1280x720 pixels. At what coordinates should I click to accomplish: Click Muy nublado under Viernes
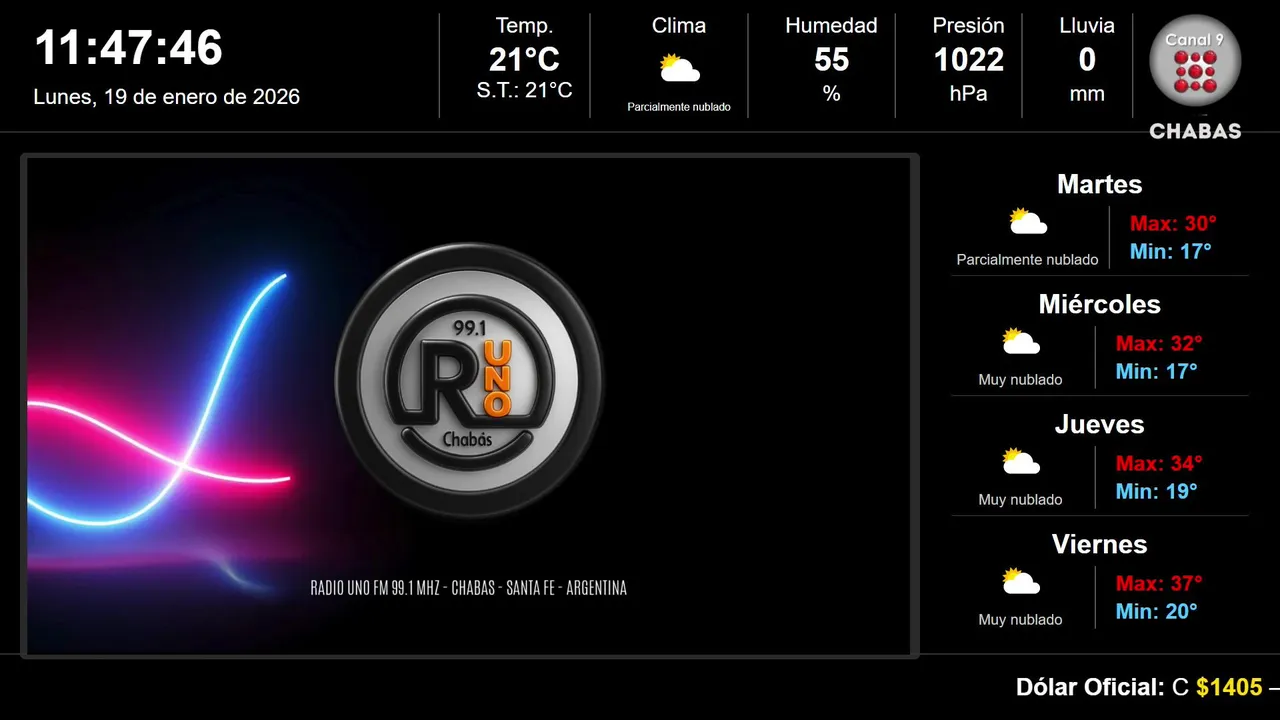[1020, 620]
